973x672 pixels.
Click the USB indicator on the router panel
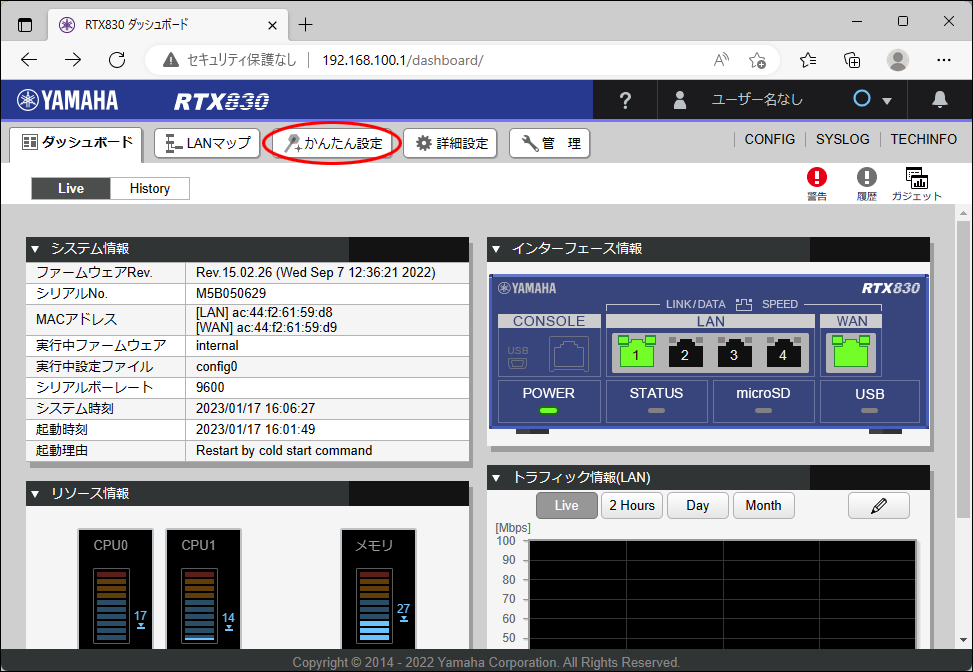coord(869,411)
